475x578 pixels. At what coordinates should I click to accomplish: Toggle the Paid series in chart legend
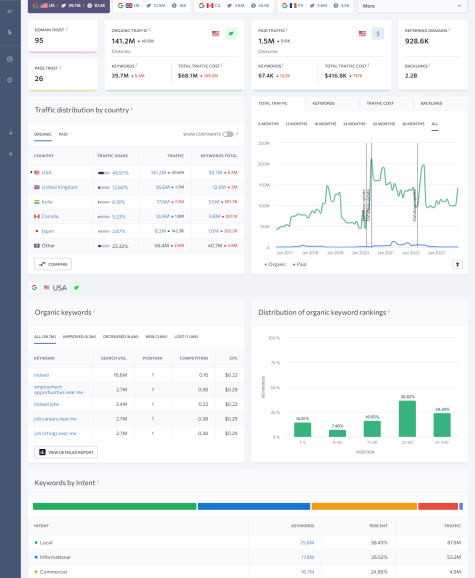coord(299,264)
